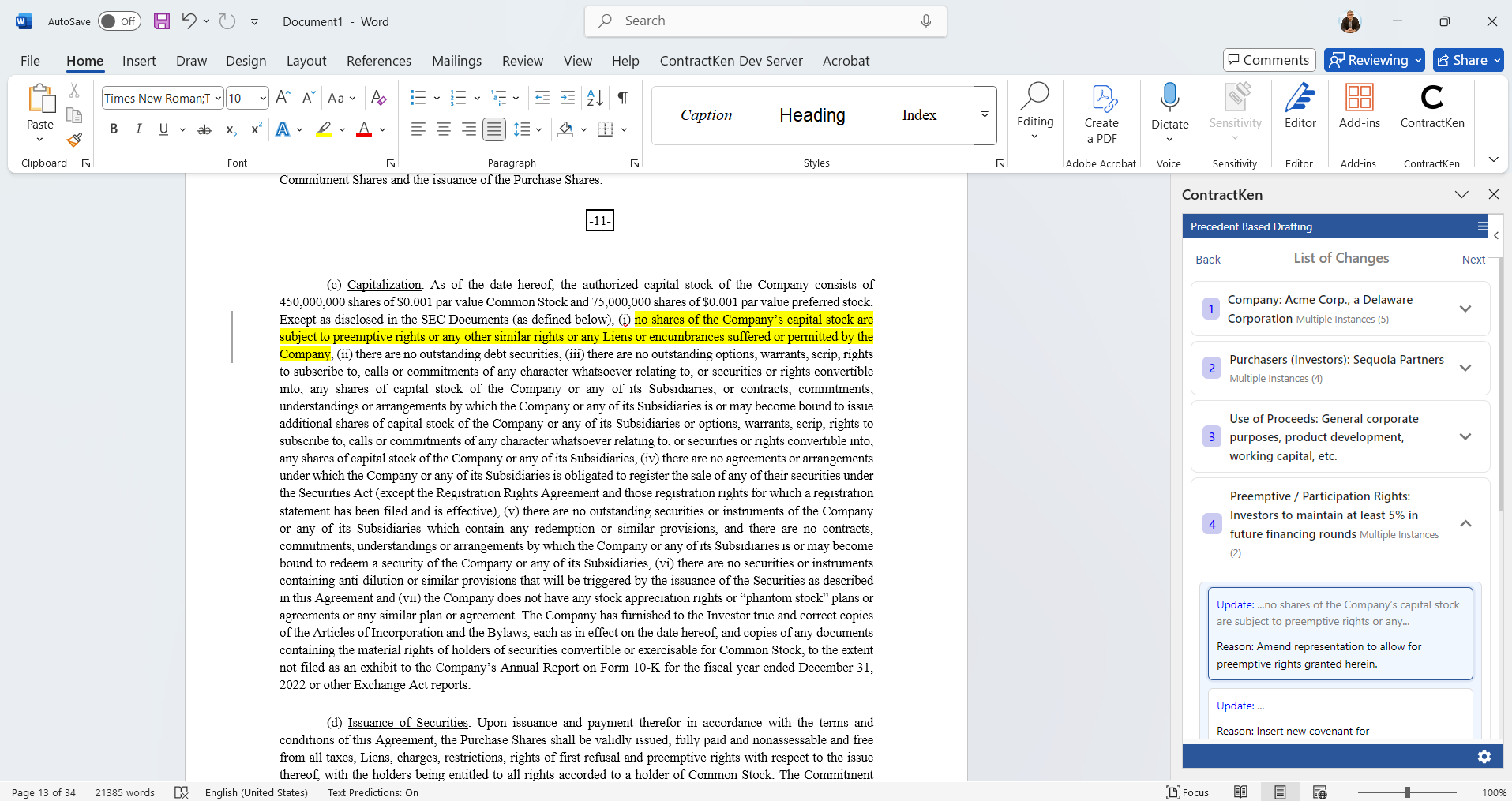Open ContractKen hamburger menu
The height and width of the screenshot is (801, 1512).
point(1482,226)
